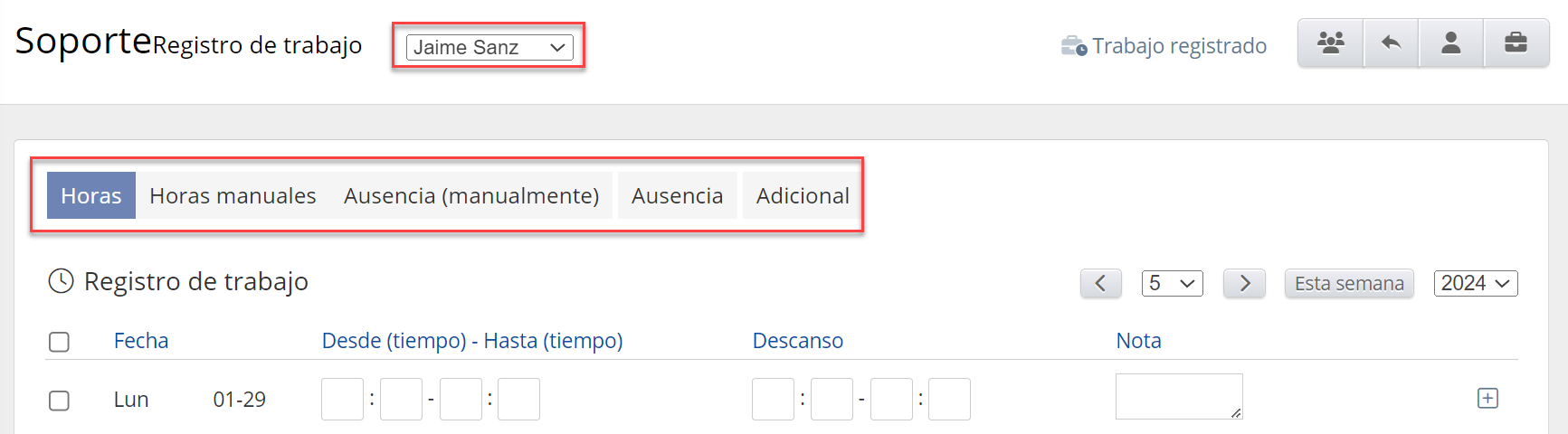Click the group users icon button
The width and height of the screenshot is (1568, 434).
point(1330,43)
